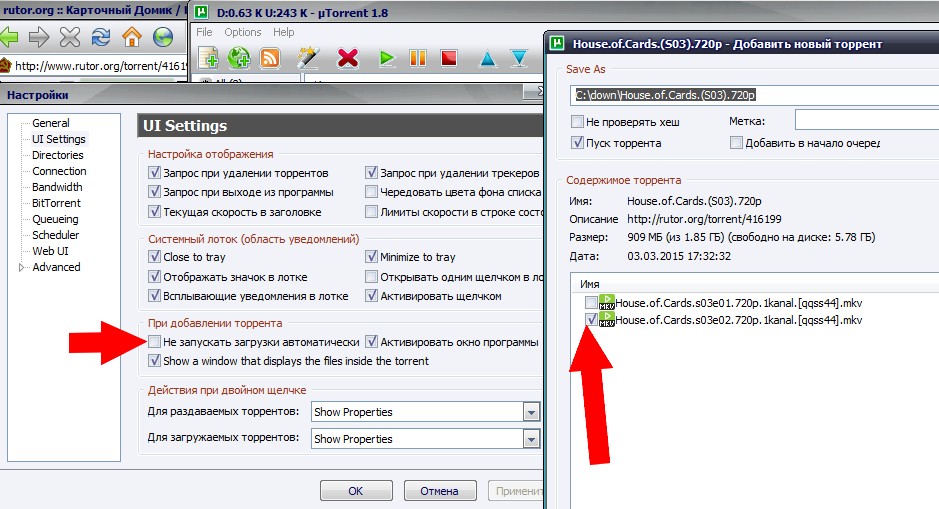Open the 'Для загружаемых торрентов' dropdown
Screen dimensions: 939x509
(530, 439)
